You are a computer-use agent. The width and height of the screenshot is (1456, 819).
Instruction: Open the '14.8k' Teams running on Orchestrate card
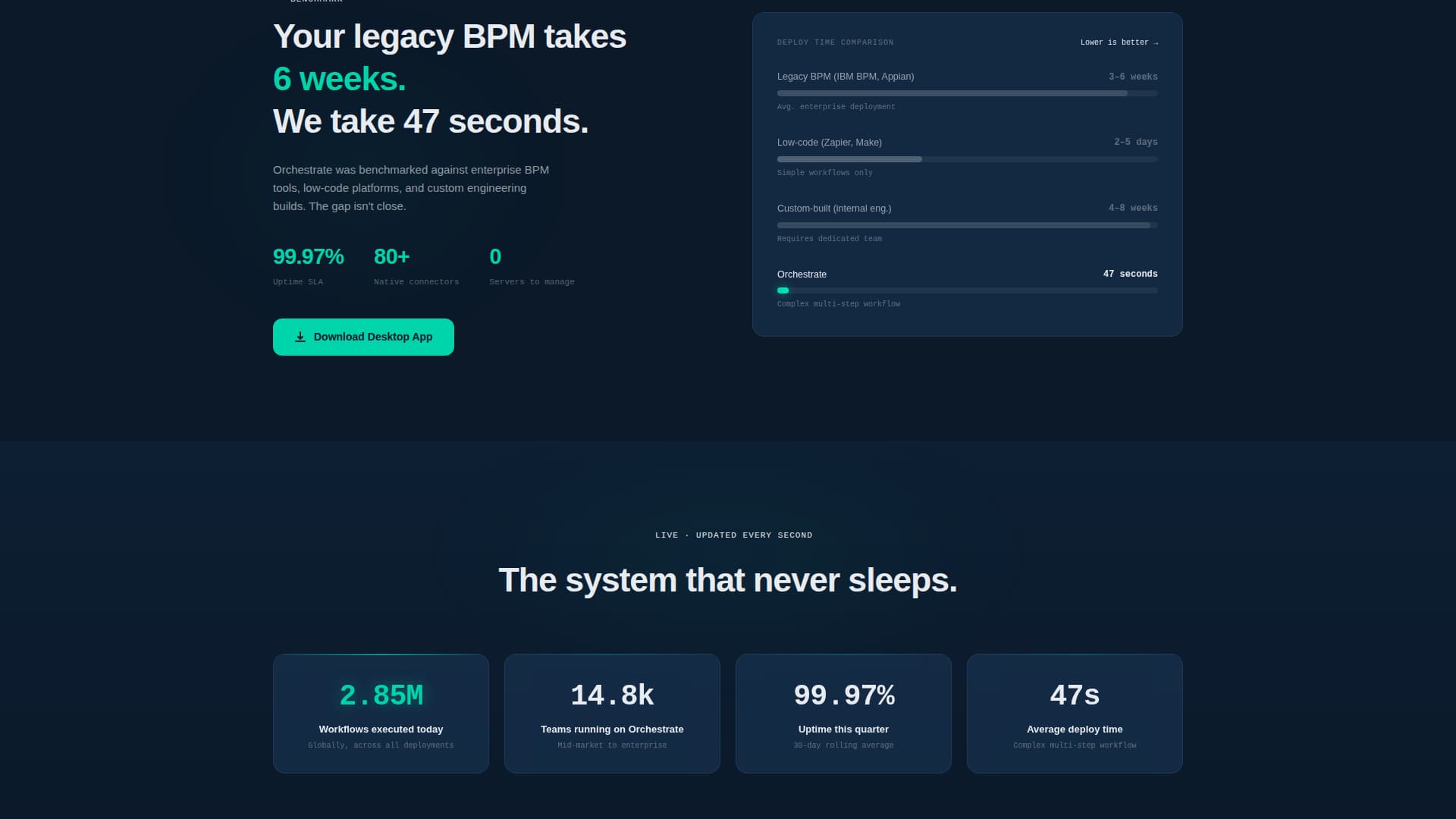pos(612,714)
